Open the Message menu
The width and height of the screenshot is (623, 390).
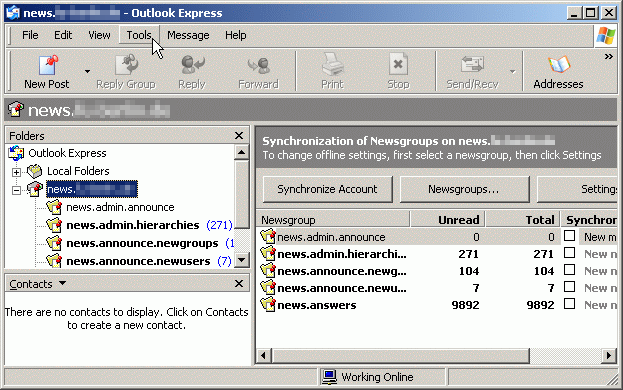(x=188, y=35)
